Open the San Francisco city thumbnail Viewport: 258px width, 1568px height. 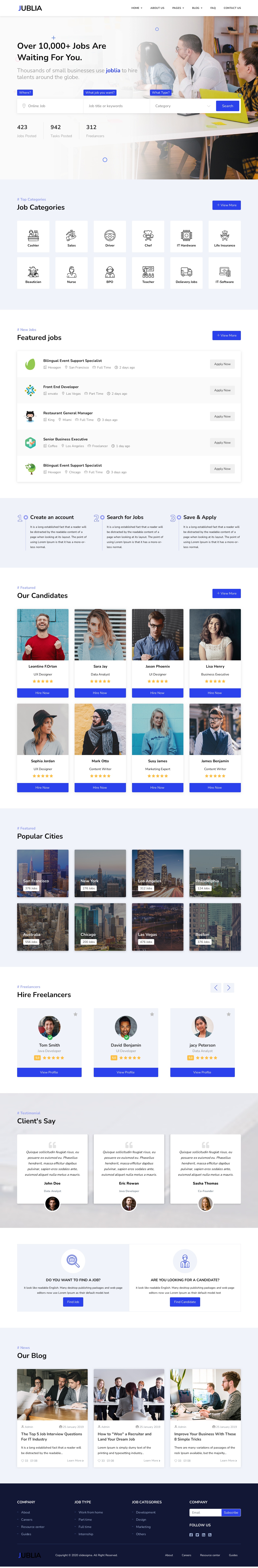click(43, 873)
